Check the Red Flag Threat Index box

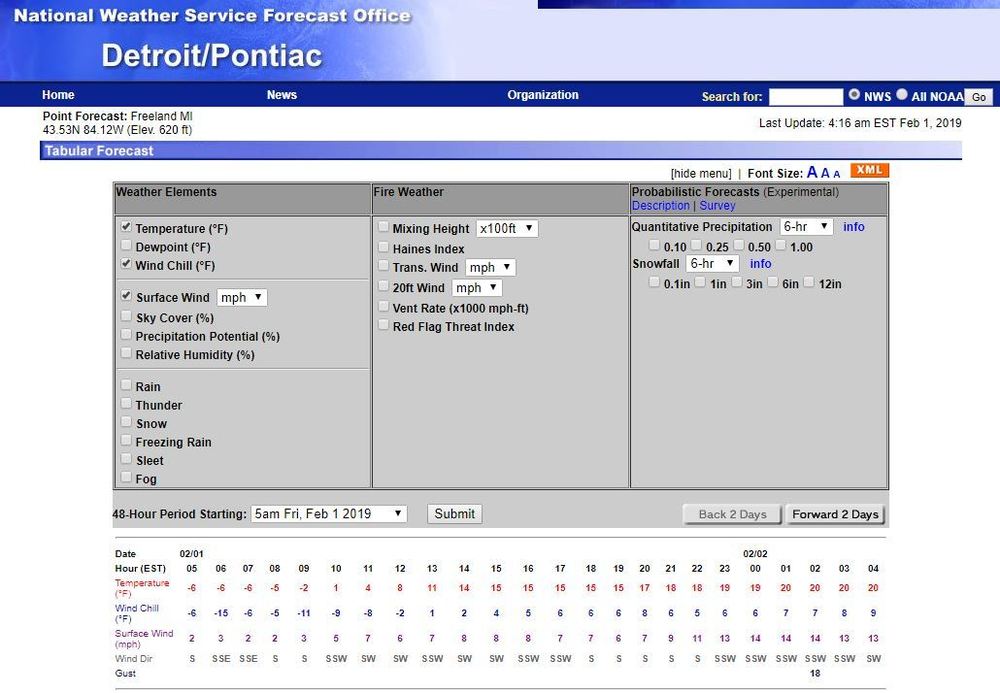[383, 325]
